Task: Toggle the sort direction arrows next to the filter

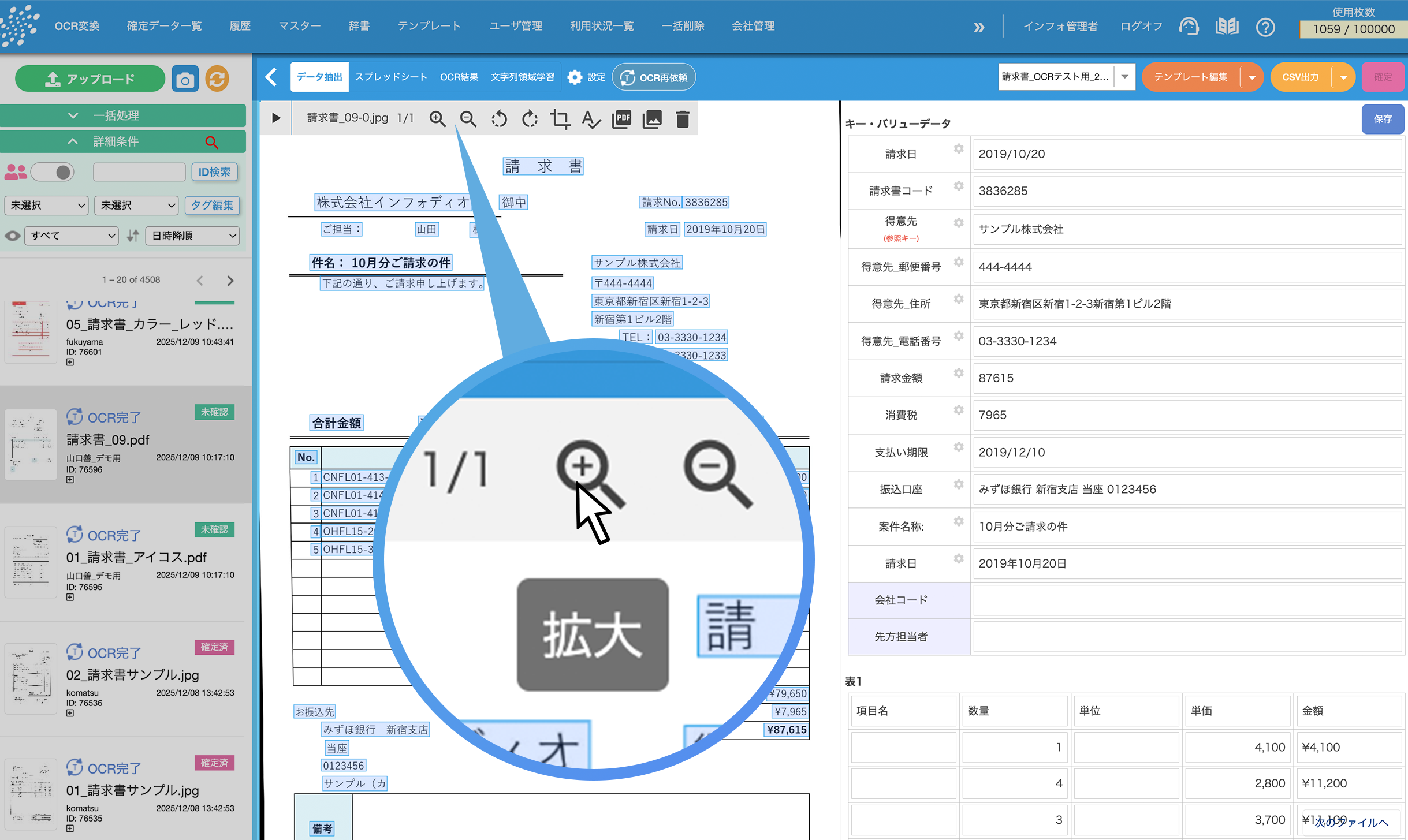Action: (132, 236)
